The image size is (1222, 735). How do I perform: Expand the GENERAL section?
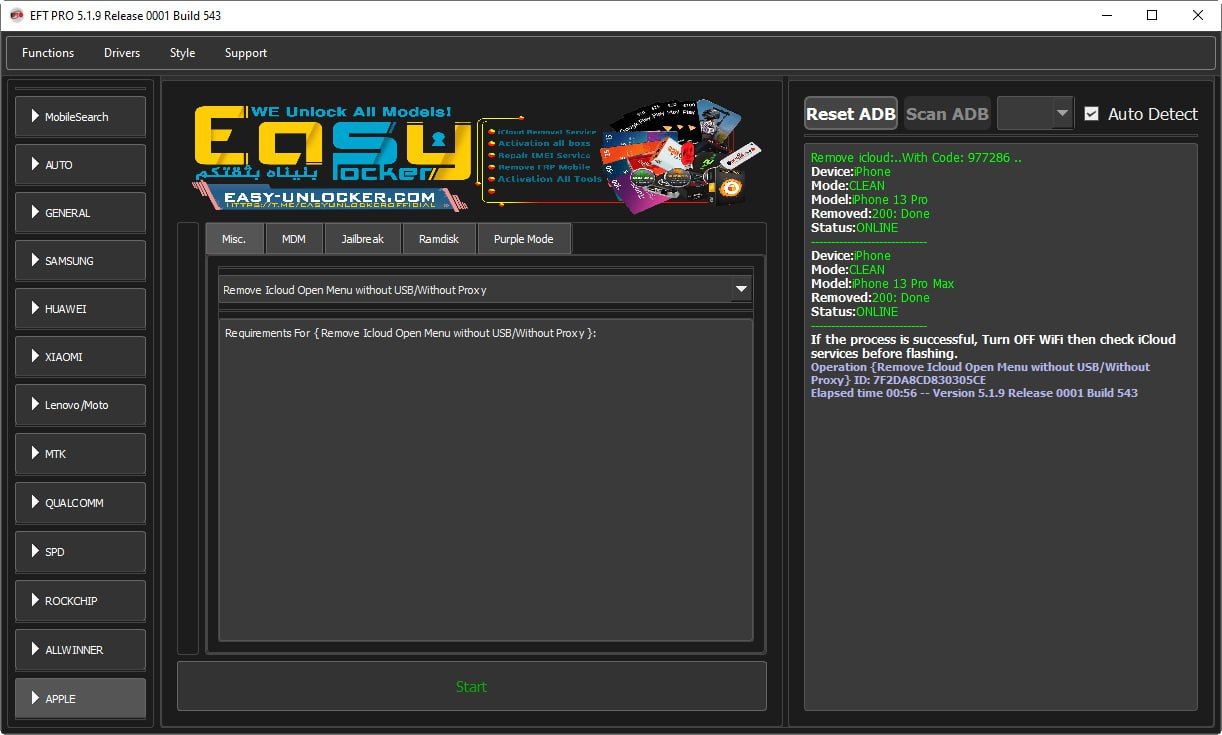(x=80, y=213)
